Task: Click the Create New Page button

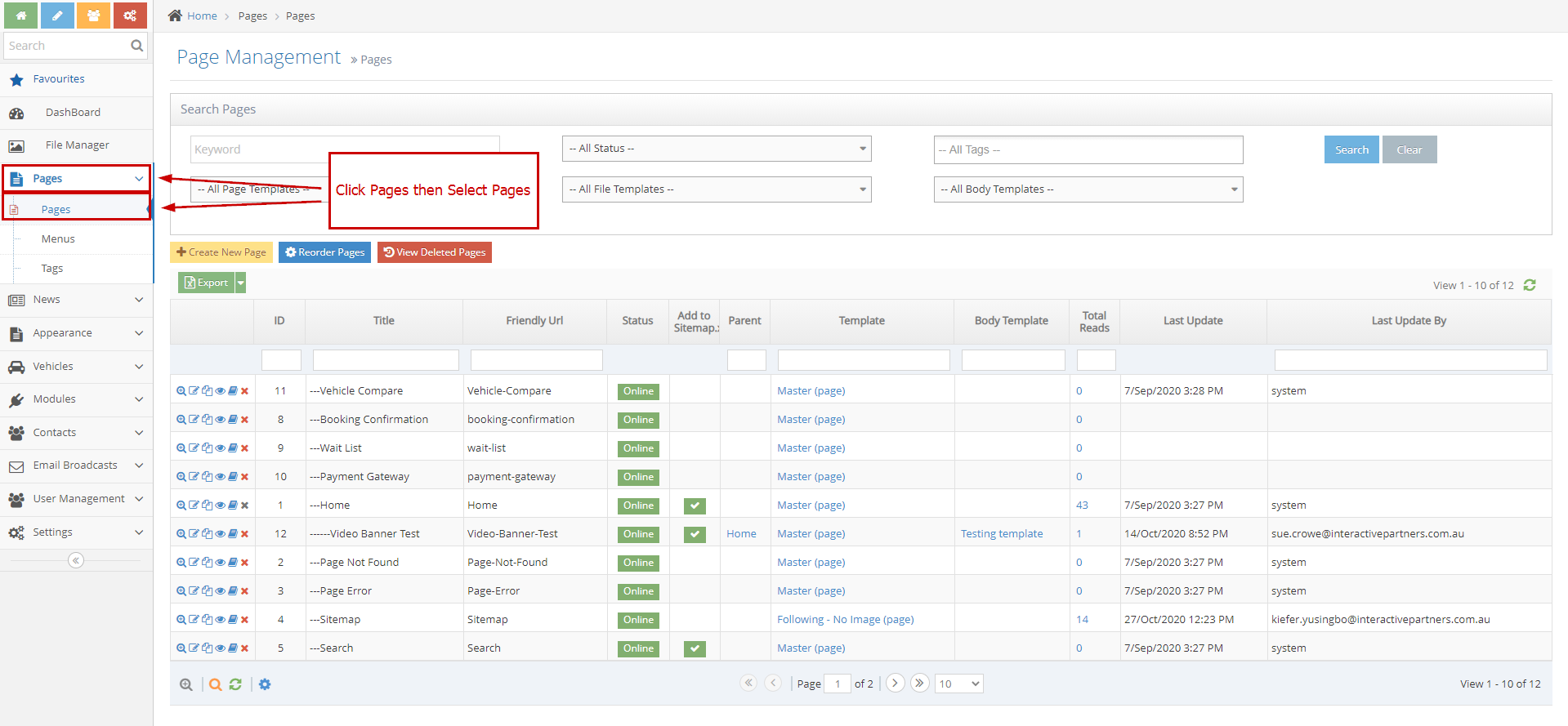Action: 221,252
